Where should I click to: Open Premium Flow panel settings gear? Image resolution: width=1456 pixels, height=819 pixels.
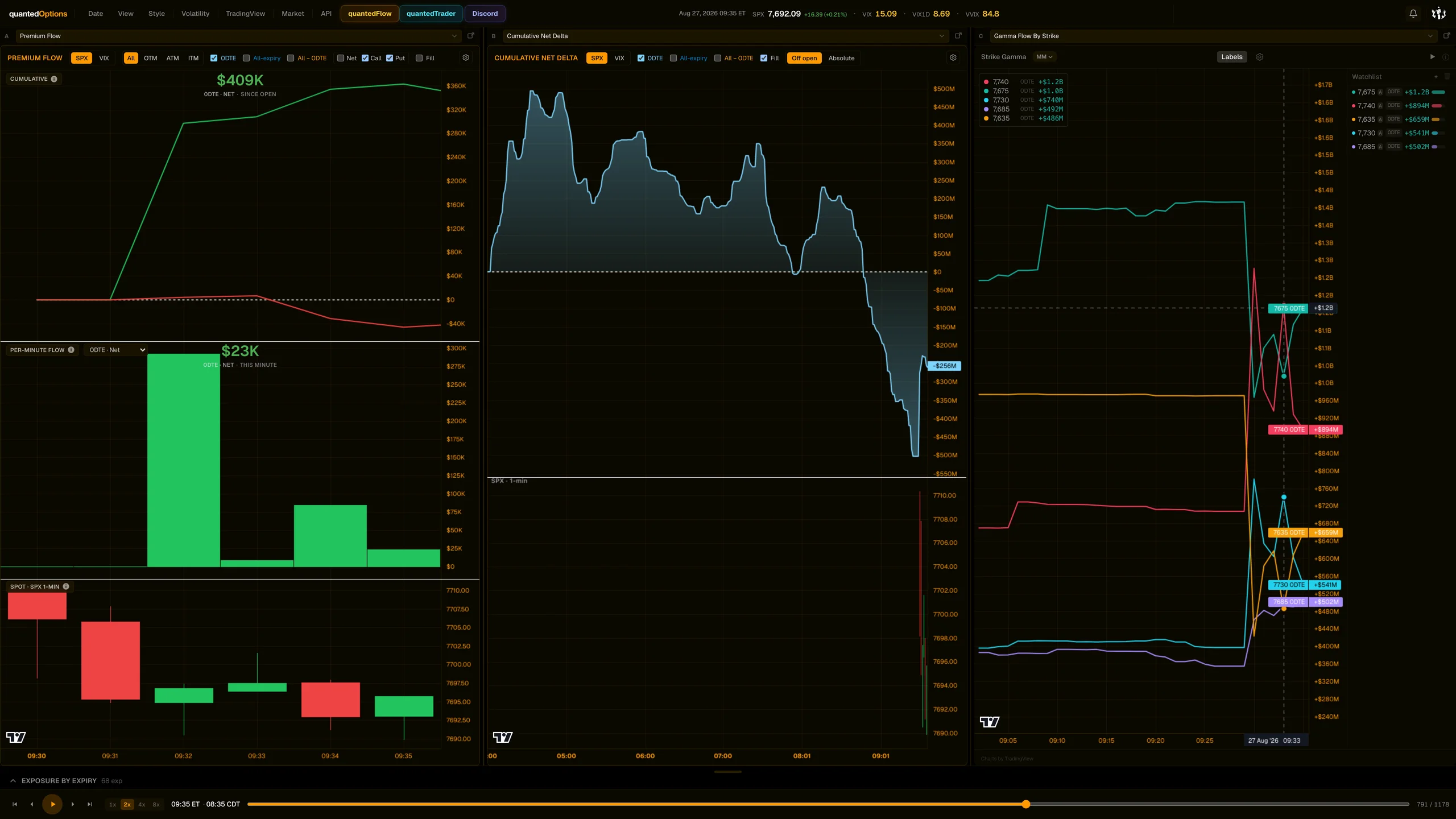point(466,58)
